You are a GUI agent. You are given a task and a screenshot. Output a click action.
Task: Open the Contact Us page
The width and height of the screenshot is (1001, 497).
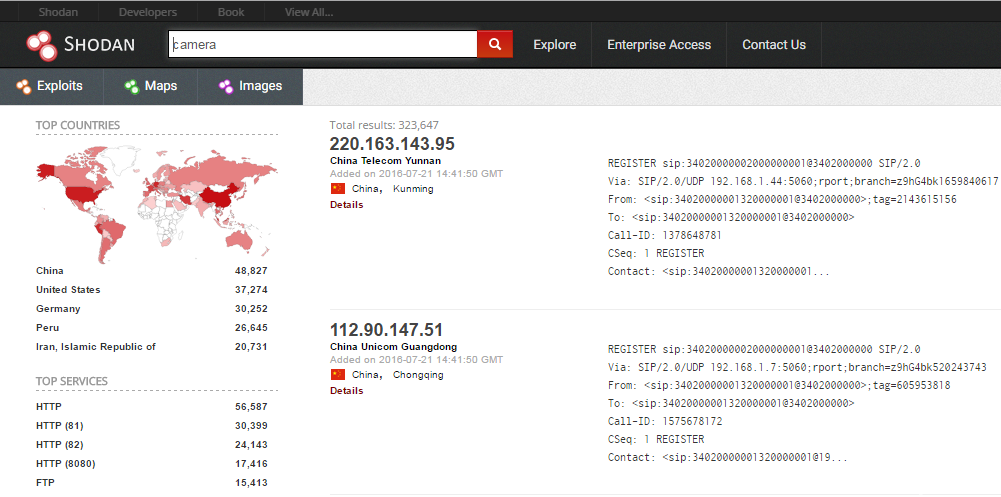(x=774, y=45)
